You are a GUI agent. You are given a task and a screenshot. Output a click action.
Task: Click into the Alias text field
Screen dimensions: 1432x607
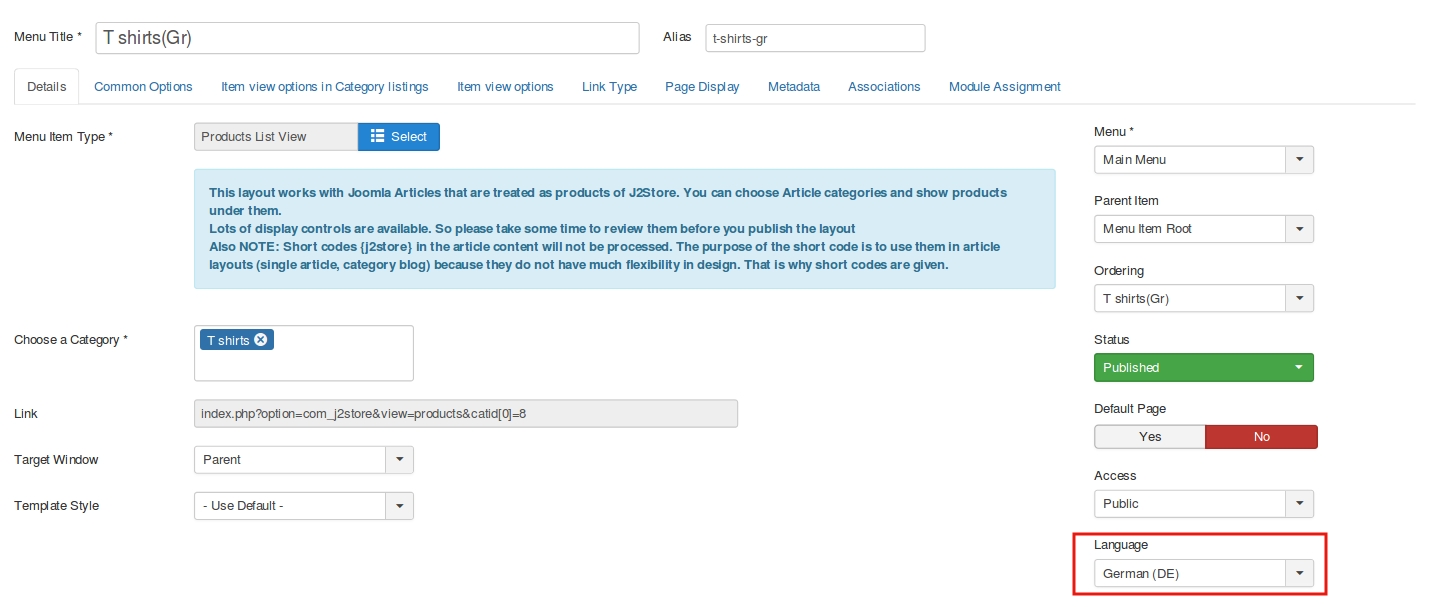(x=814, y=38)
